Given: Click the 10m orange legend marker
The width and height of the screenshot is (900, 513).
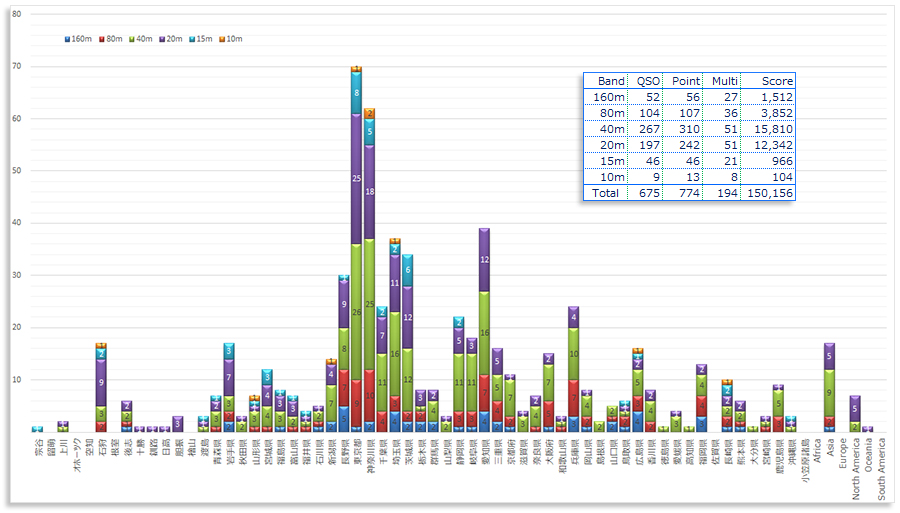Looking at the screenshot, I should (x=222, y=39).
